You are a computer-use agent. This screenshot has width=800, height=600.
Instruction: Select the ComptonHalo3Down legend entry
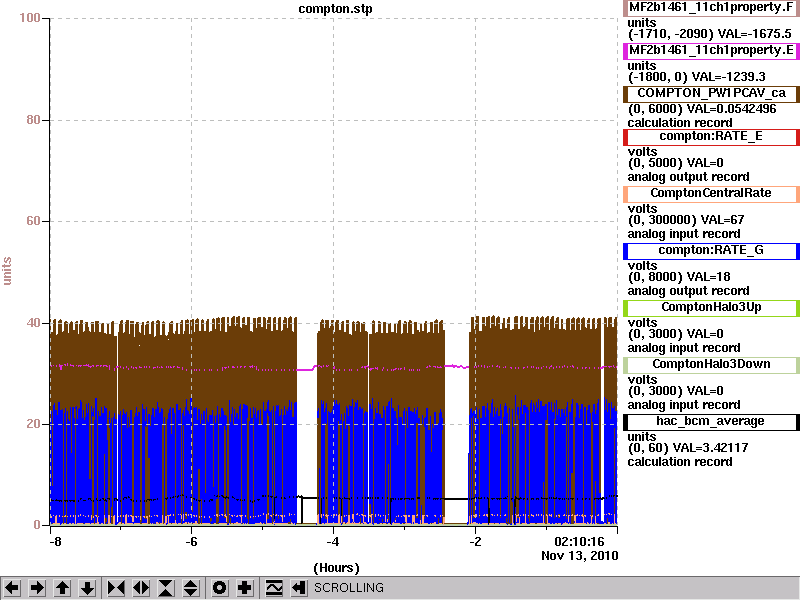[x=711, y=365]
